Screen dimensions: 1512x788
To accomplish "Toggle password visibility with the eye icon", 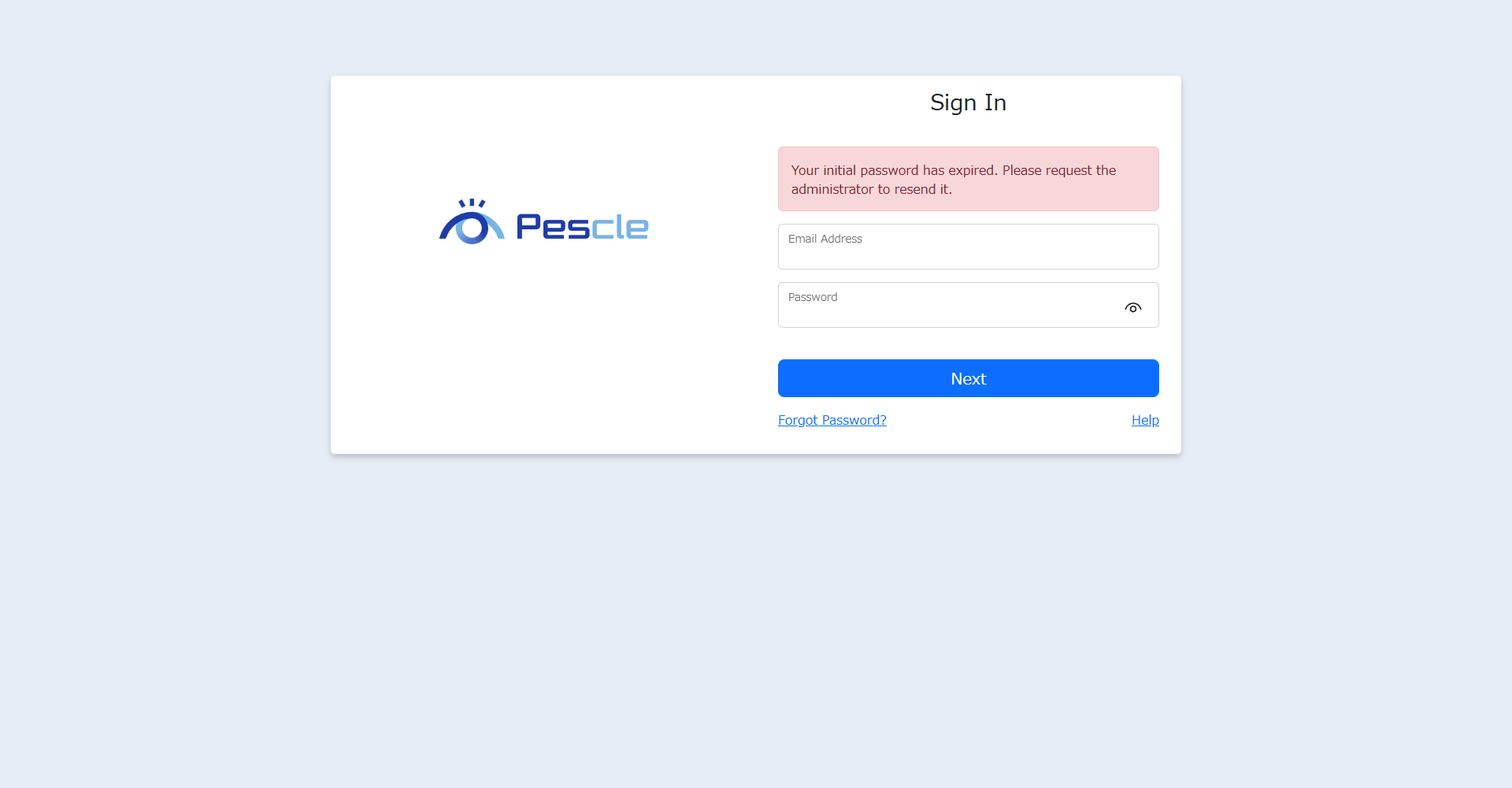I will tap(1132, 307).
